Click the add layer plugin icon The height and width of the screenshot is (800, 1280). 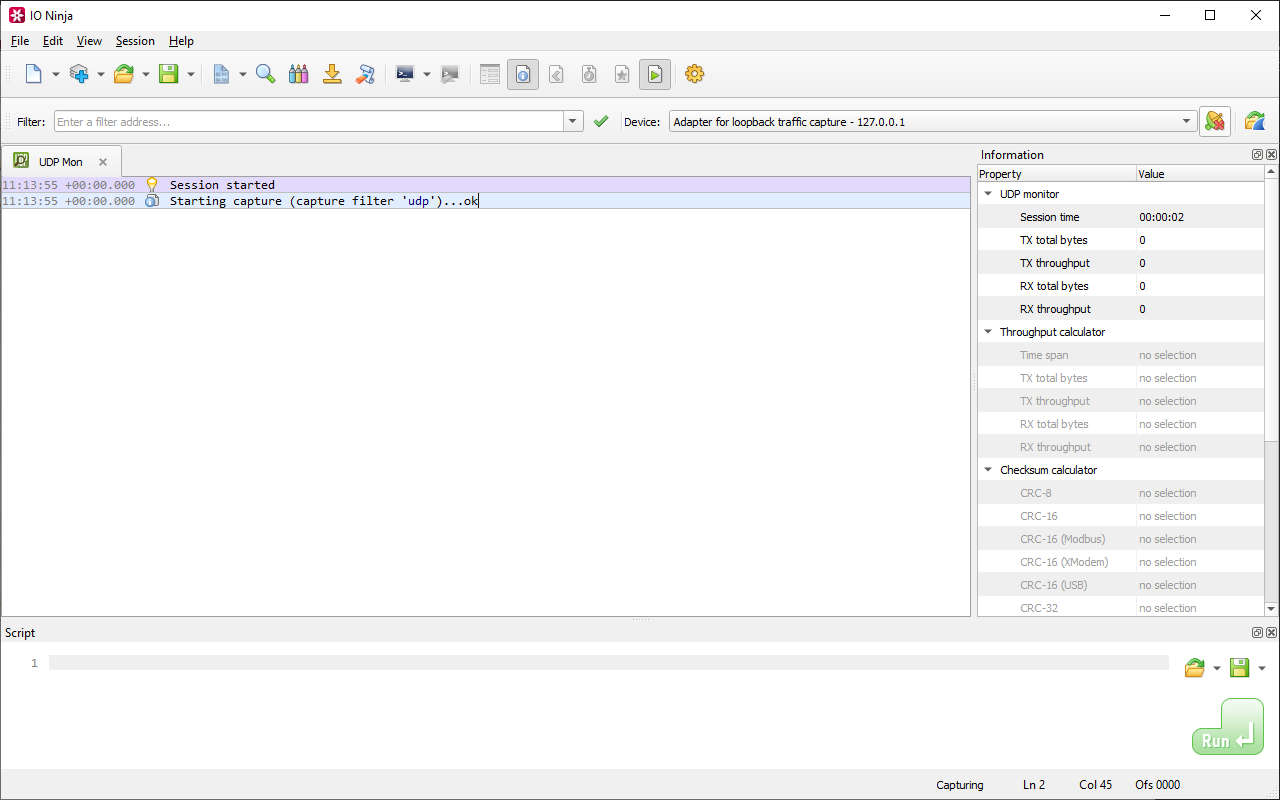pyautogui.click(x=79, y=74)
